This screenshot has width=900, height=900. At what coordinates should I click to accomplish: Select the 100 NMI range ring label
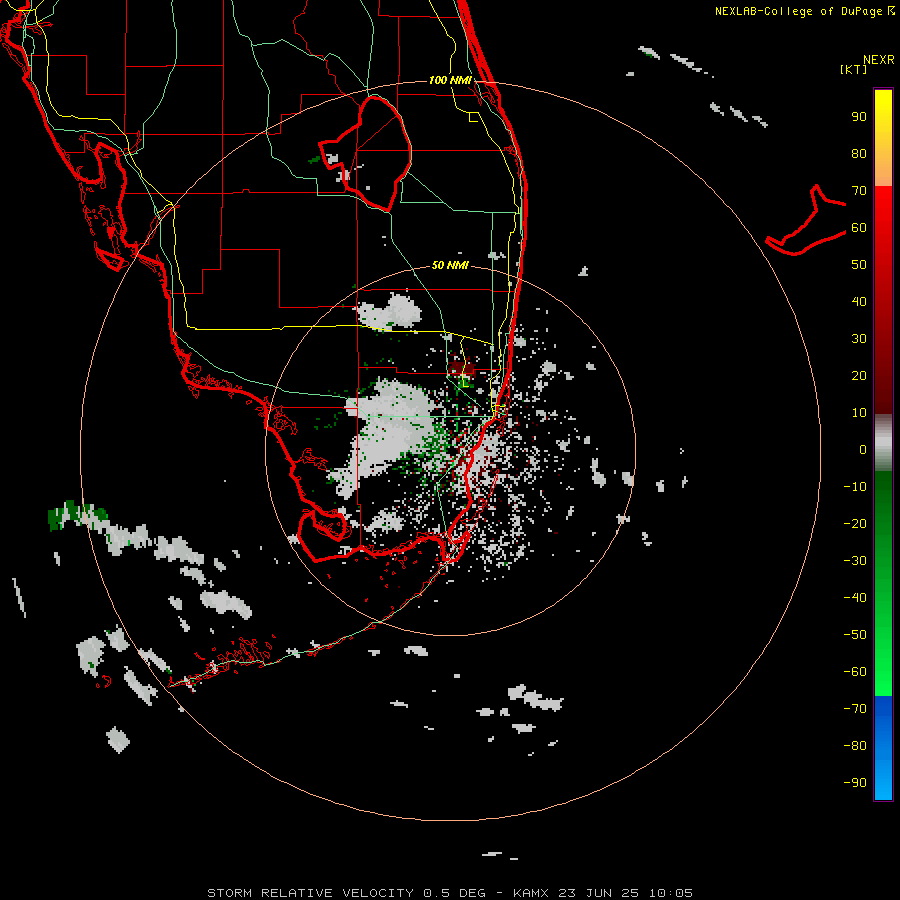450,80
